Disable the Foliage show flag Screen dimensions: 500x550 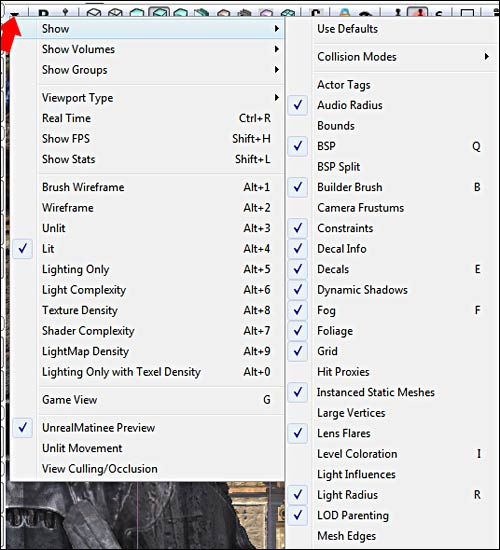393,331
